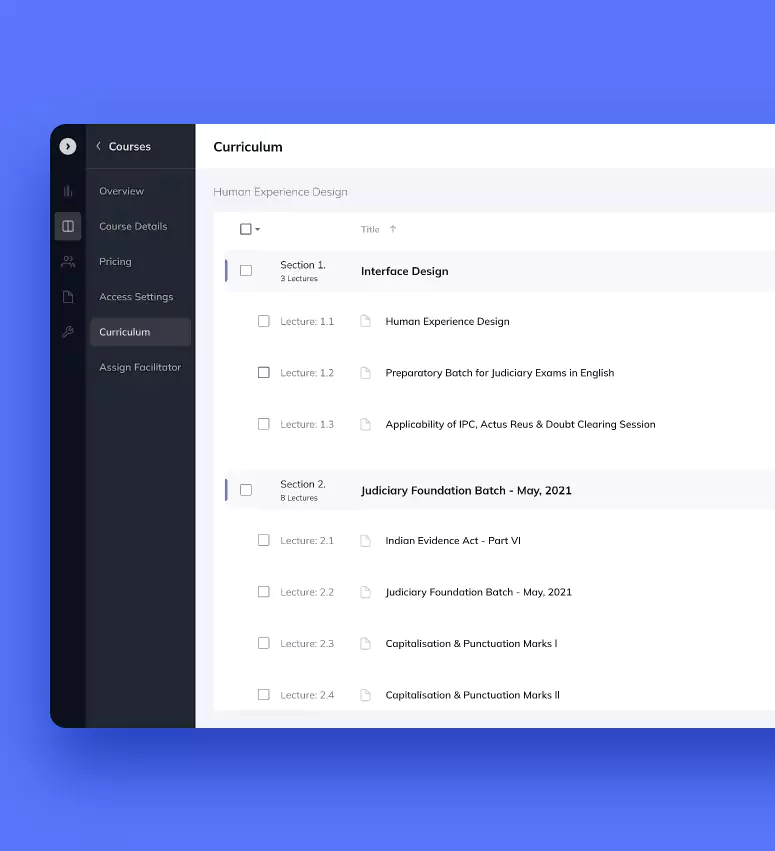Check the Lecture 2.2 checkbox
Screen dimensions: 775x851
click(x=264, y=592)
